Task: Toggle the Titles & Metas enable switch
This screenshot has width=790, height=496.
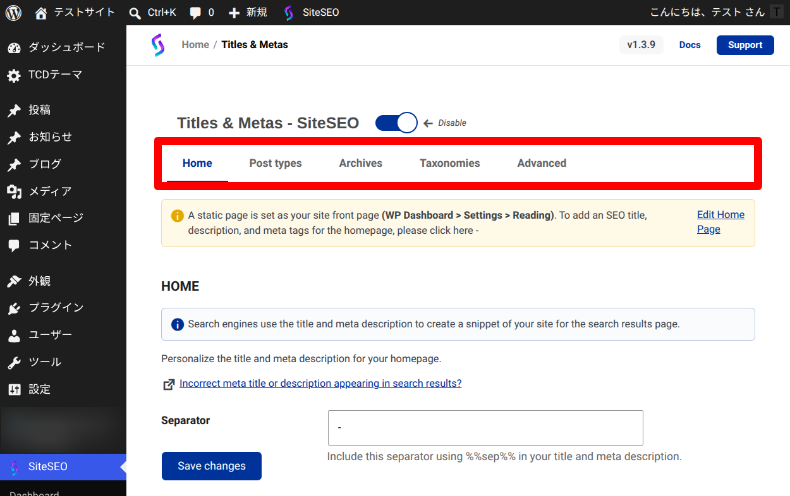Action: (x=396, y=122)
